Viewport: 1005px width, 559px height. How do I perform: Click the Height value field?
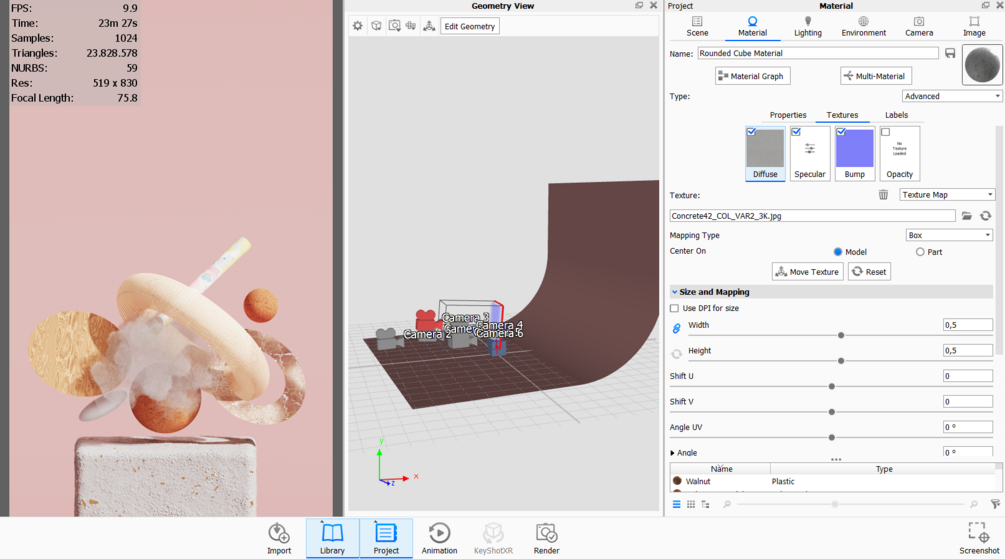tap(967, 351)
